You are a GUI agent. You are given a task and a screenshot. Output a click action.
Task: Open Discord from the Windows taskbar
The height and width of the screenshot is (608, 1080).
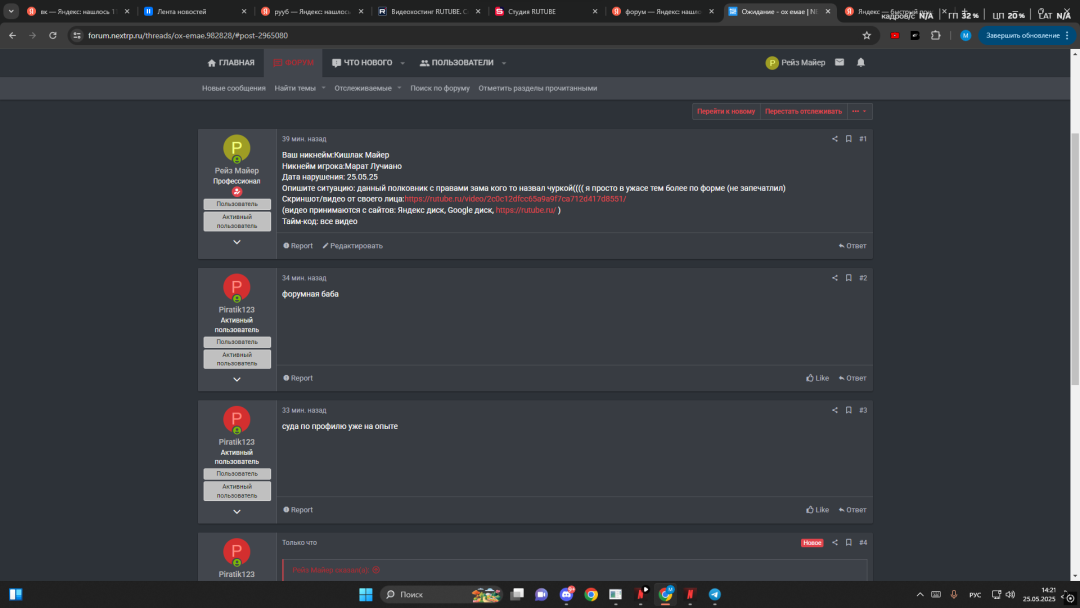tap(566, 594)
